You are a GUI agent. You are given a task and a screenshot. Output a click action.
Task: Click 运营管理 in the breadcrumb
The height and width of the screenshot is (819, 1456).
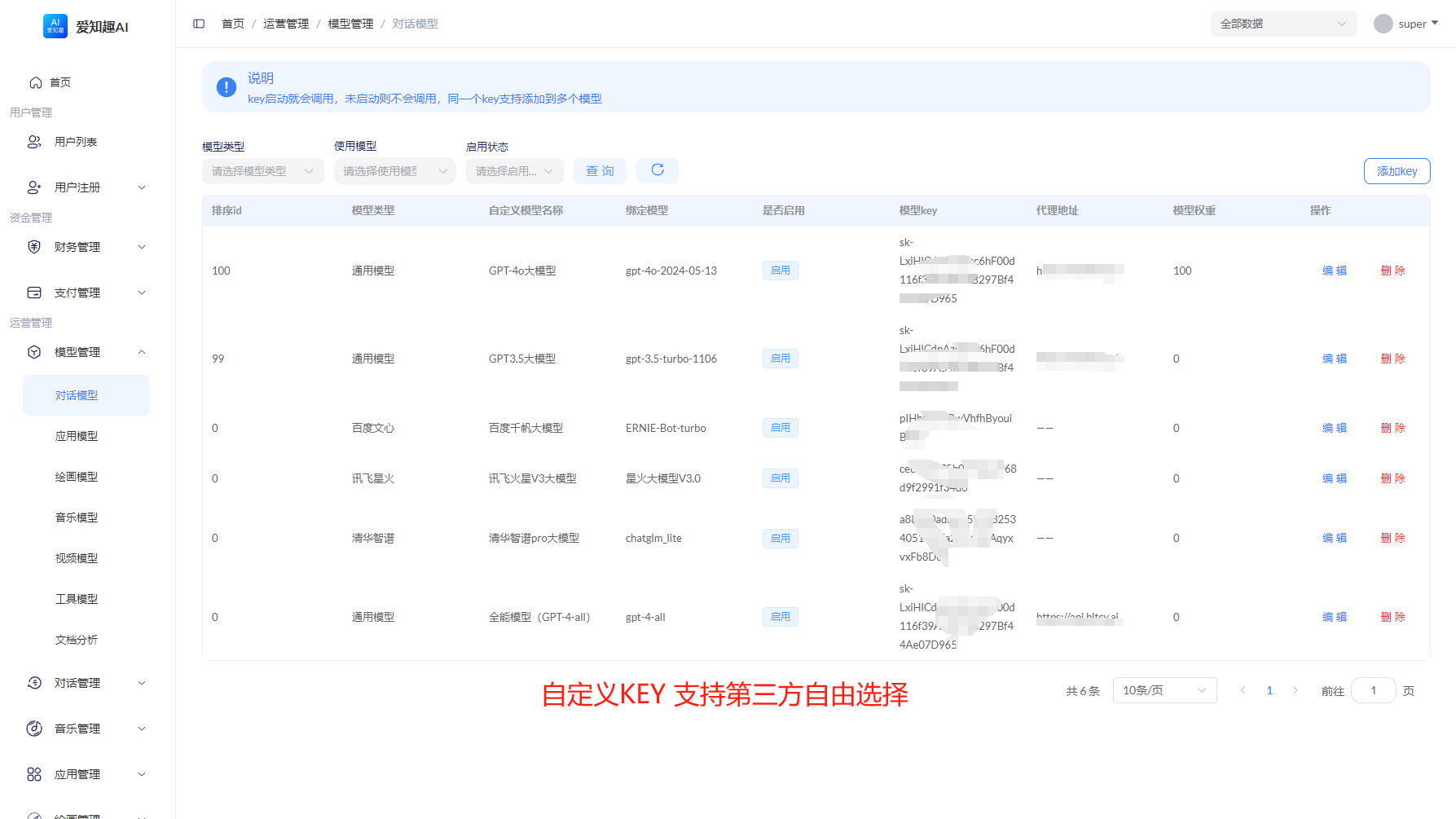click(x=286, y=24)
